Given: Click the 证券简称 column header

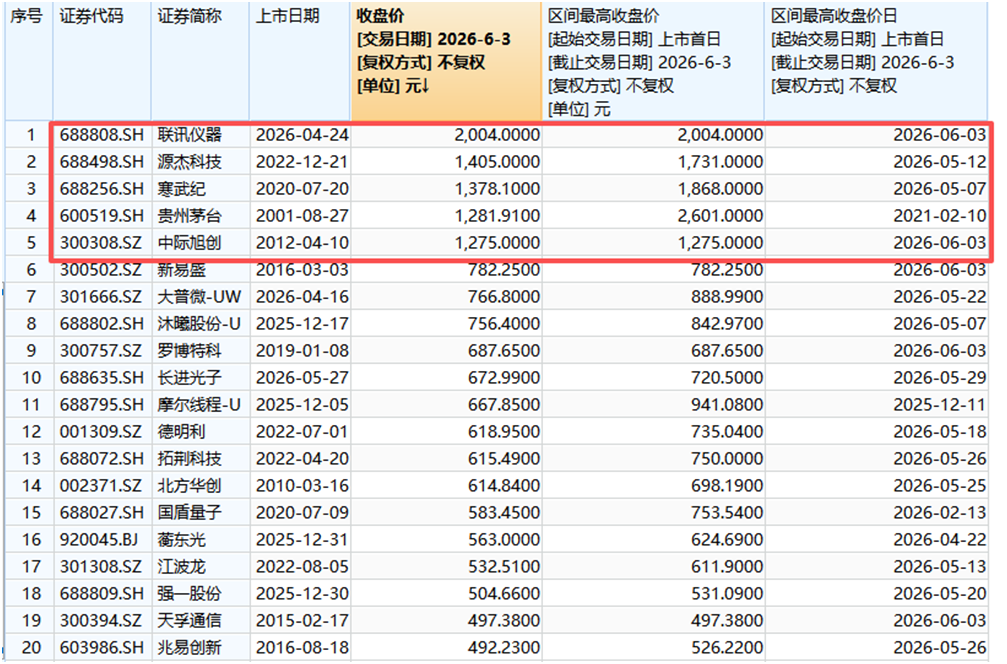Looking at the screenshot, I should 200,62.
